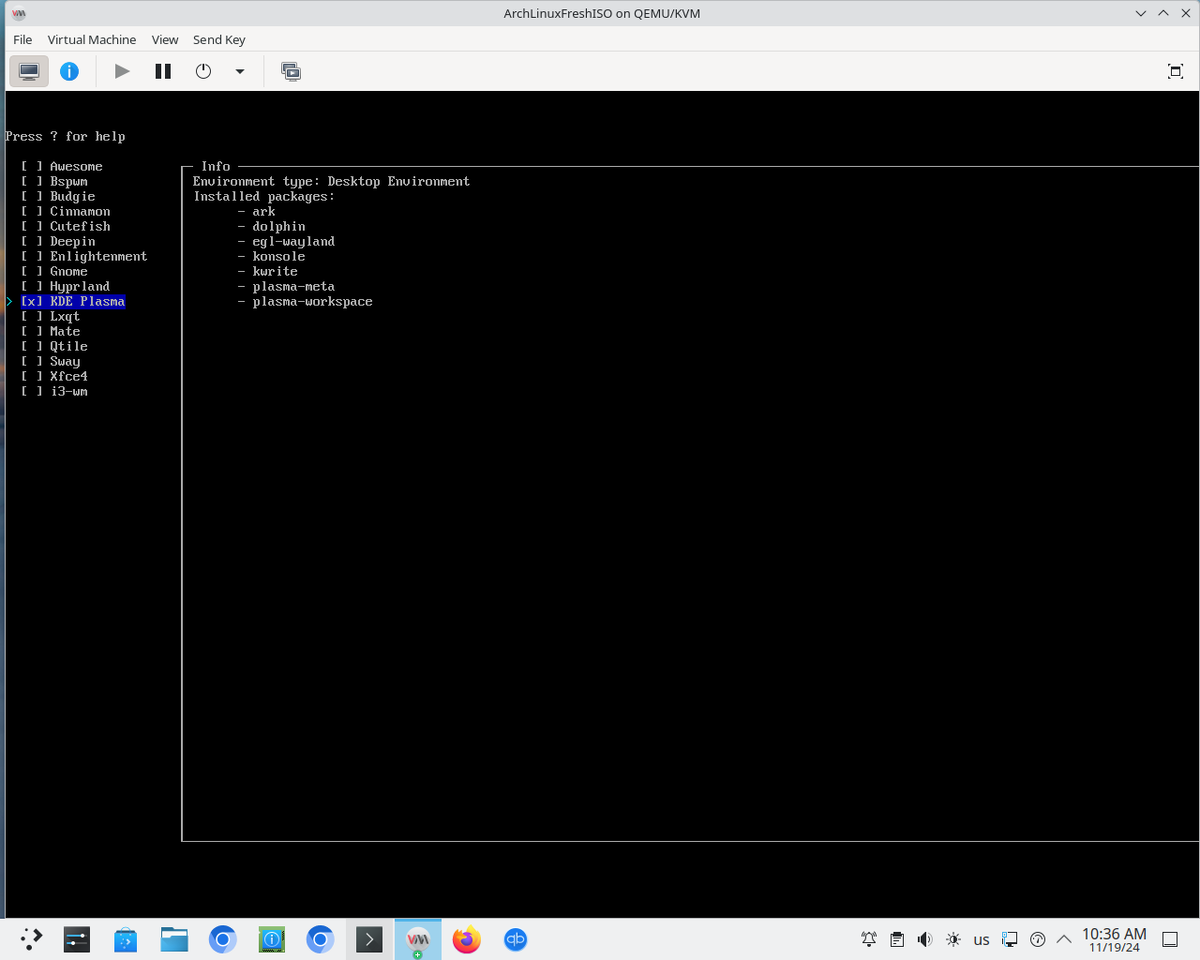Open the help tray icon
The width and height of the screenshot is (1200, 960).
(1037, 939)
